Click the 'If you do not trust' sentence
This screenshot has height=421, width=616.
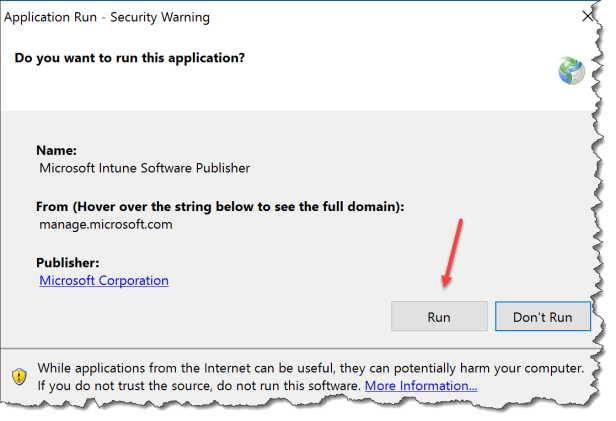110,385
